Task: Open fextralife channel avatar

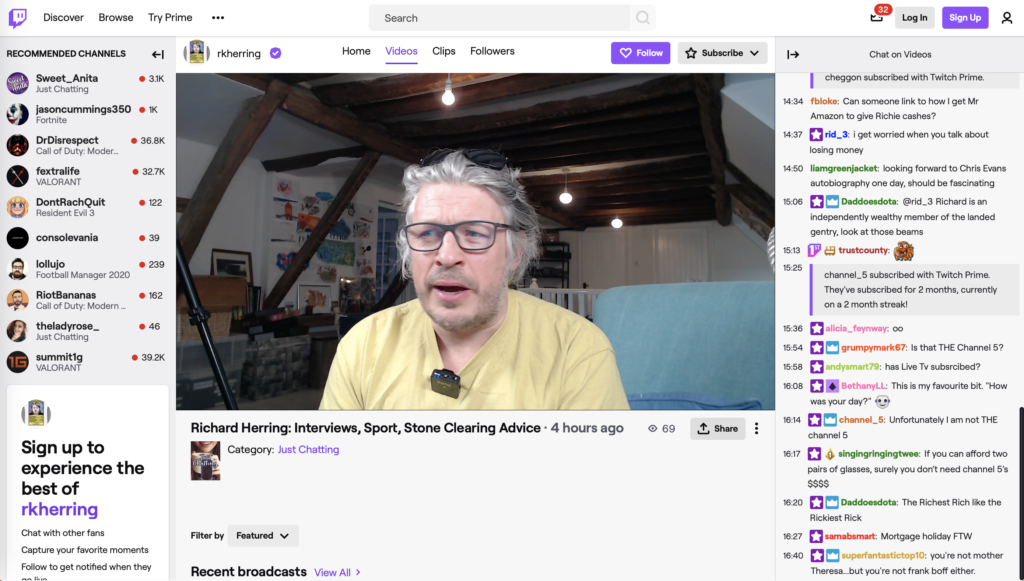Action: (18, 176)
